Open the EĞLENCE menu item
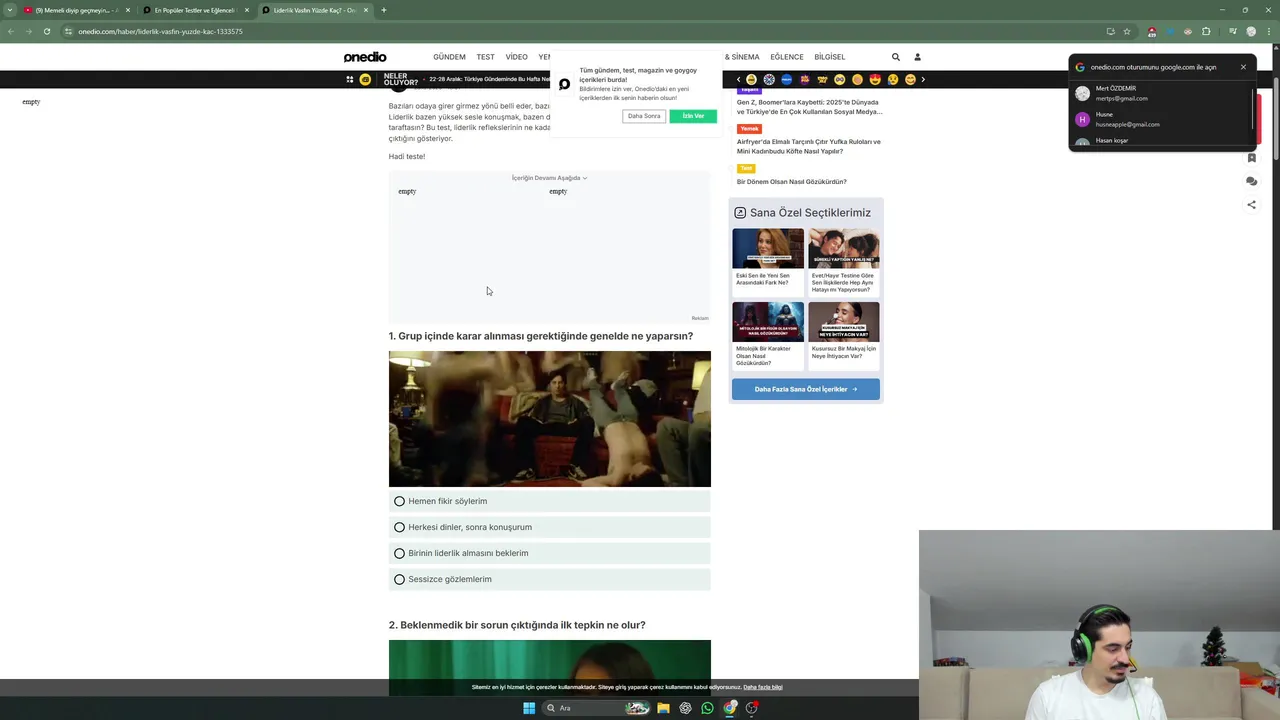 786,57
